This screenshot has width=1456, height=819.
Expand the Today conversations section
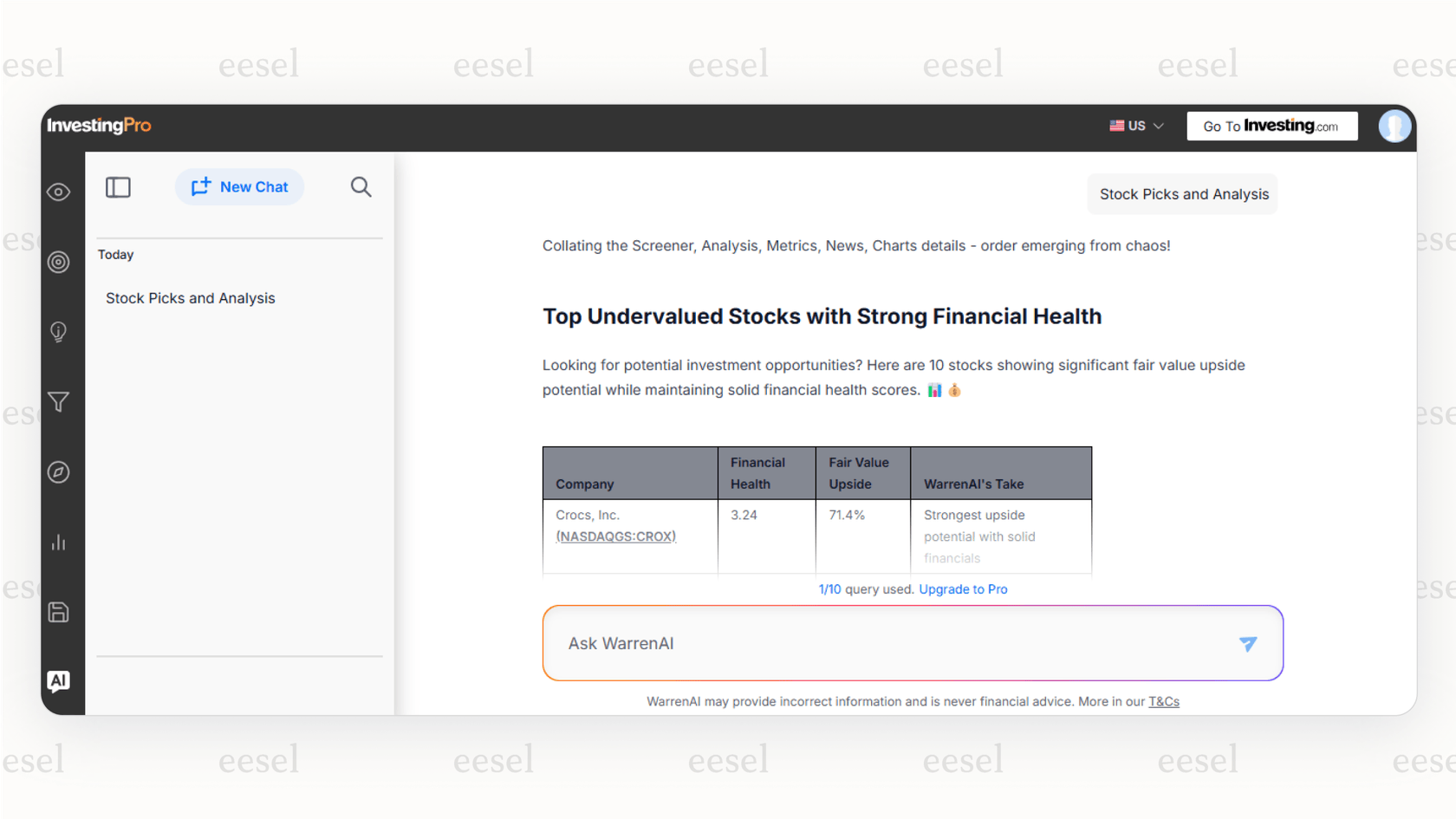tap(115, 254)
